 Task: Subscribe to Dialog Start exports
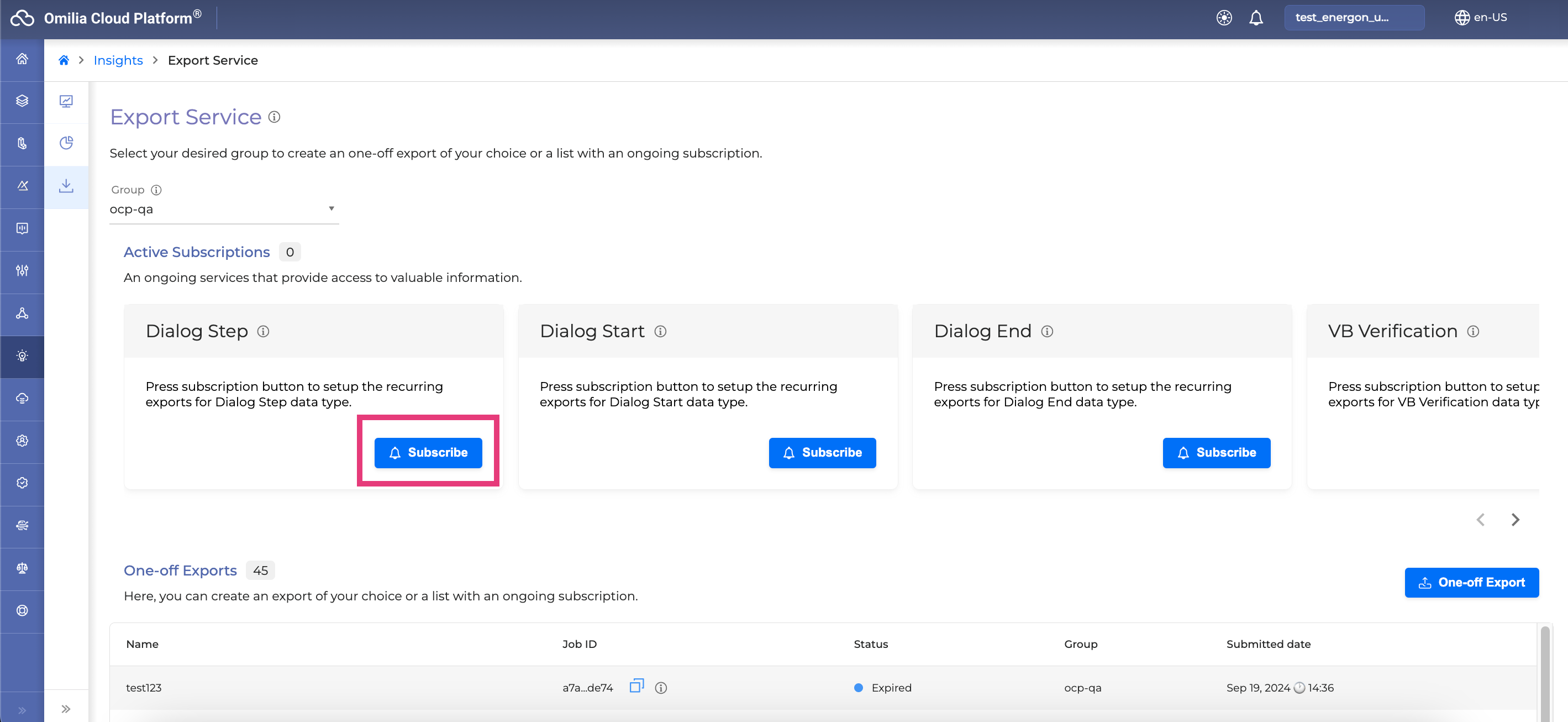click(x=822, y=453)
